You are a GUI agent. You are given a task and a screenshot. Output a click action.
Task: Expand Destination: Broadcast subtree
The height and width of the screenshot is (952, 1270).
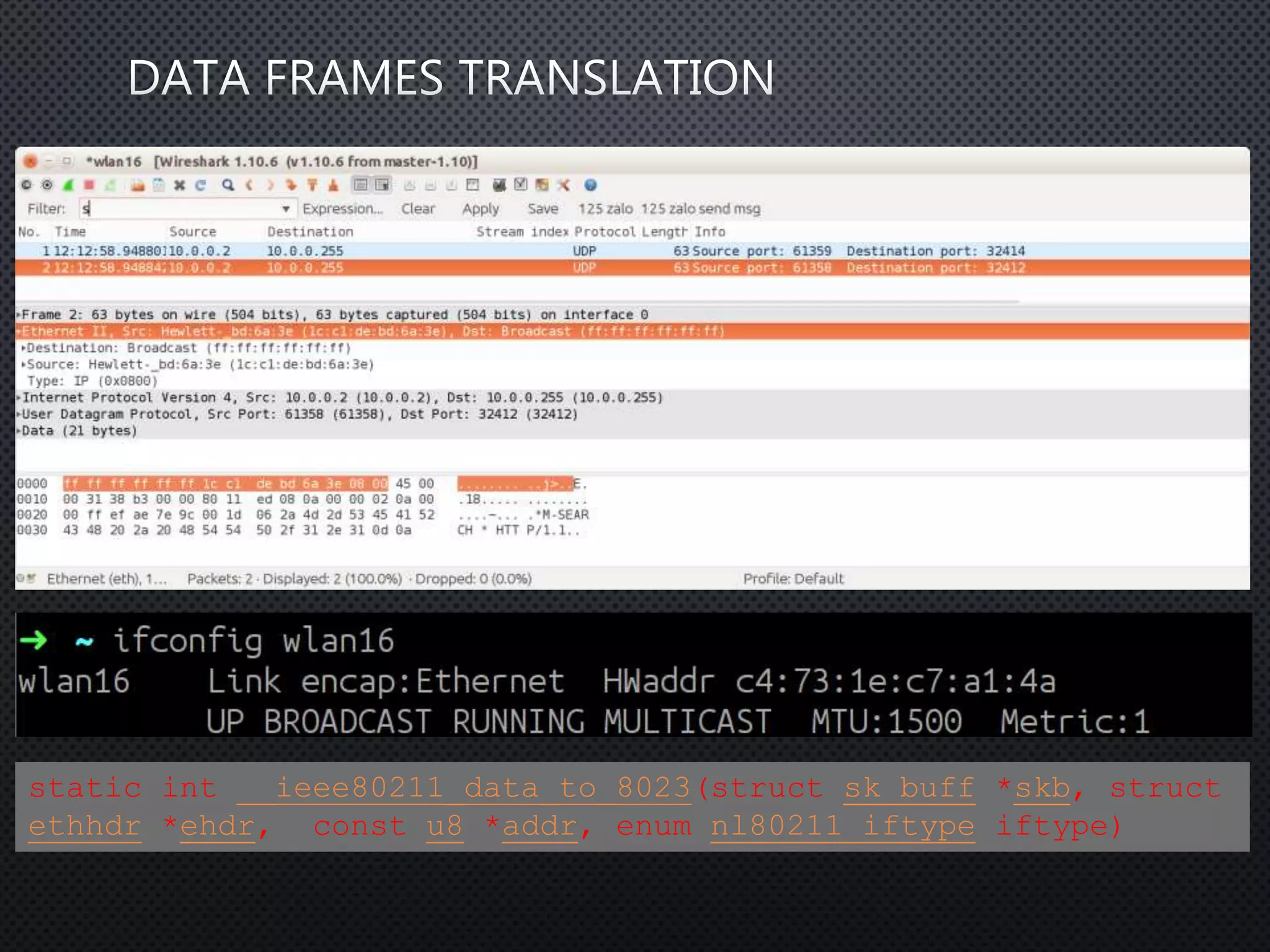[24, 348]
